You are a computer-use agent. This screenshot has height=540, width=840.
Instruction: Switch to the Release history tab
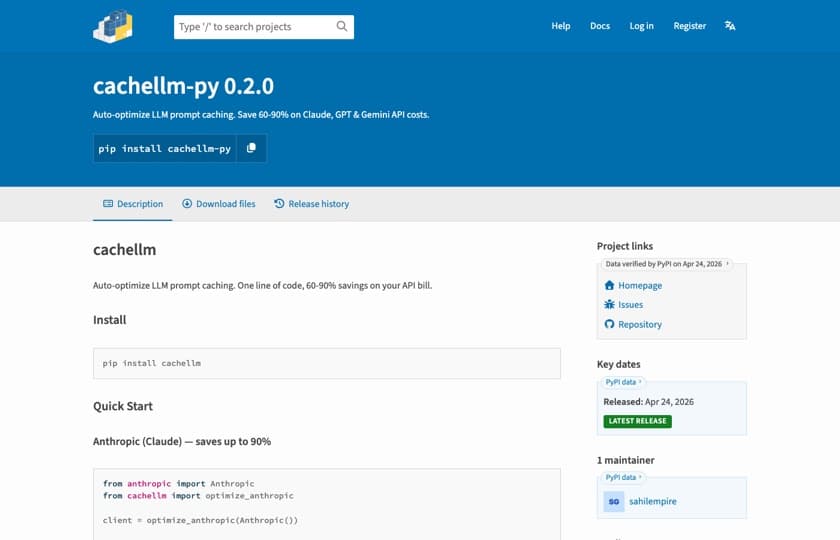(x=312, y=204)
